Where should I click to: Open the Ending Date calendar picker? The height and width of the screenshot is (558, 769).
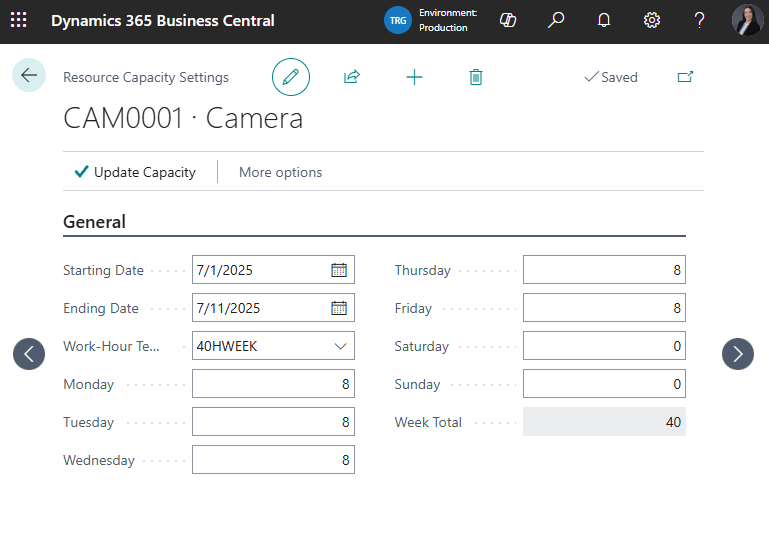[339, 308]
